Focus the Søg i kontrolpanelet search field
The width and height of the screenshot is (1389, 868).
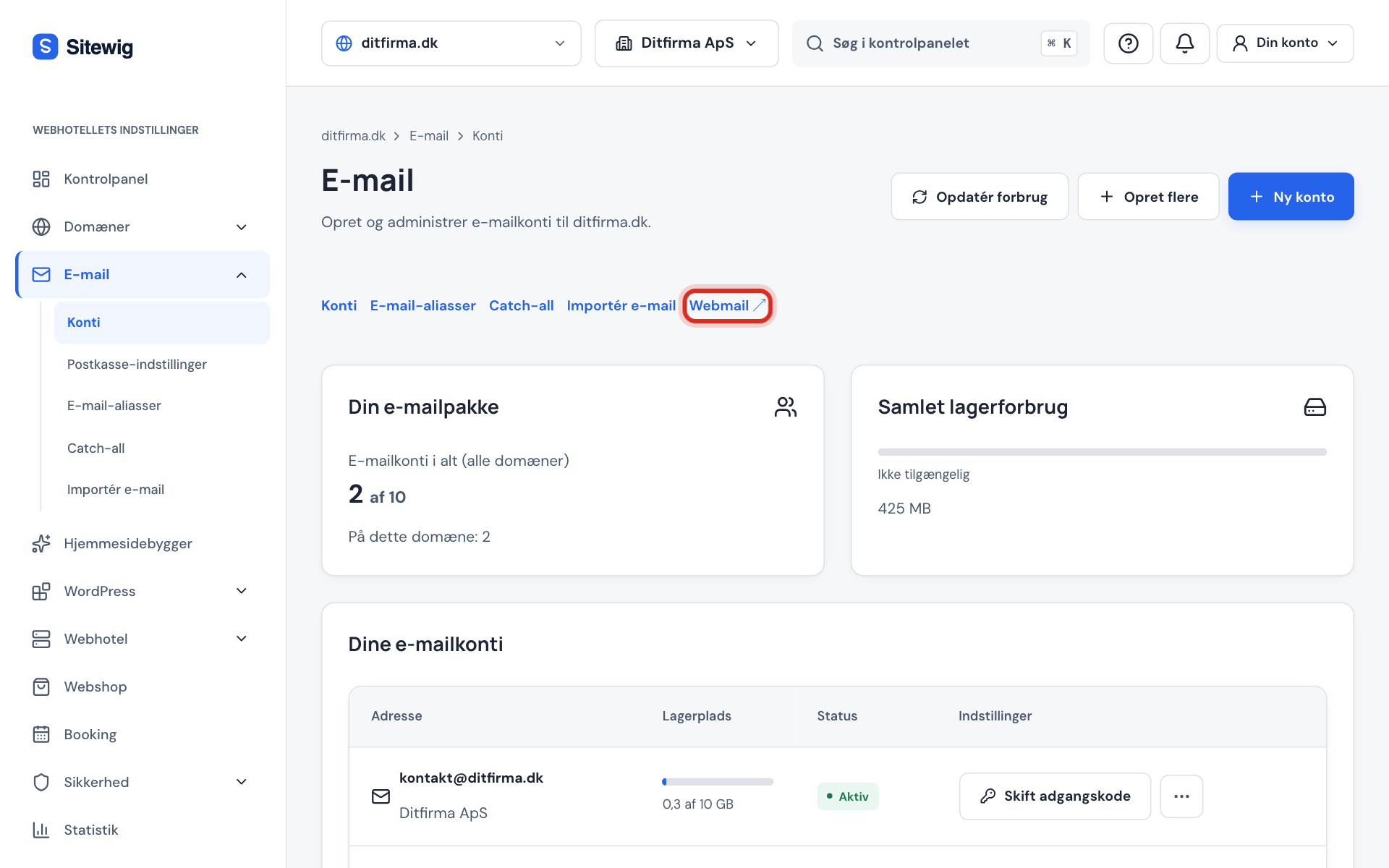pos(940,43)
